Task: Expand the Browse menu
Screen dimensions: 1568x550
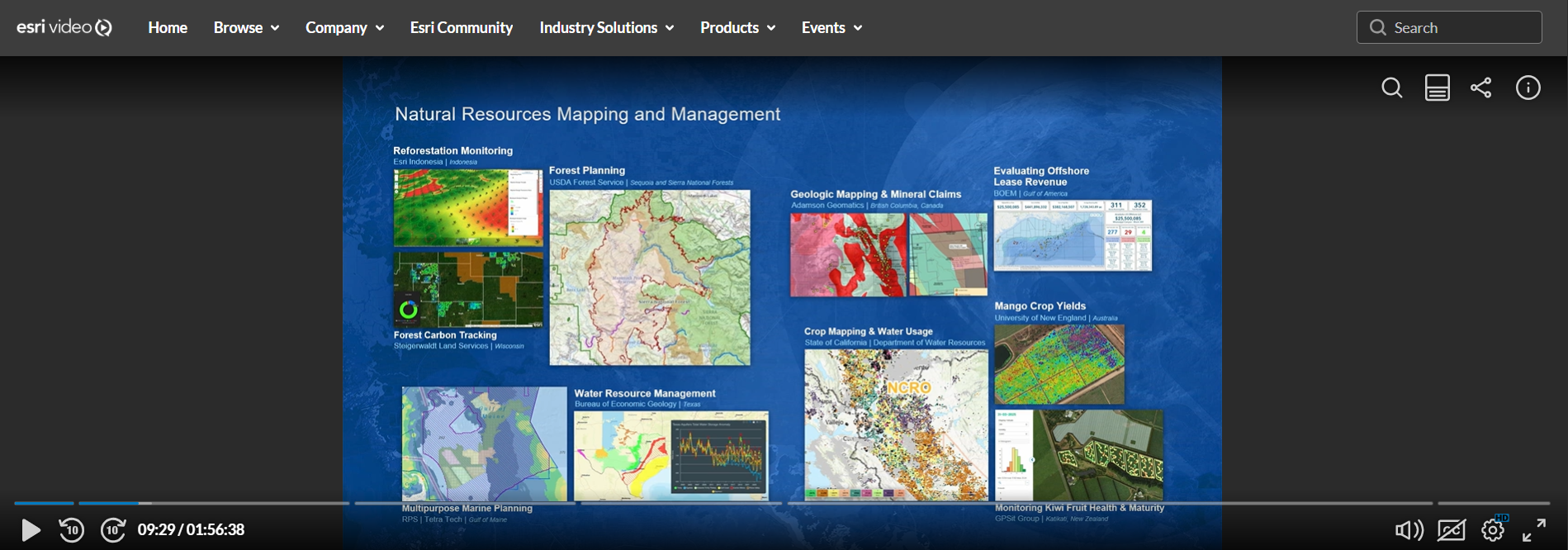Action: [246, 27]
